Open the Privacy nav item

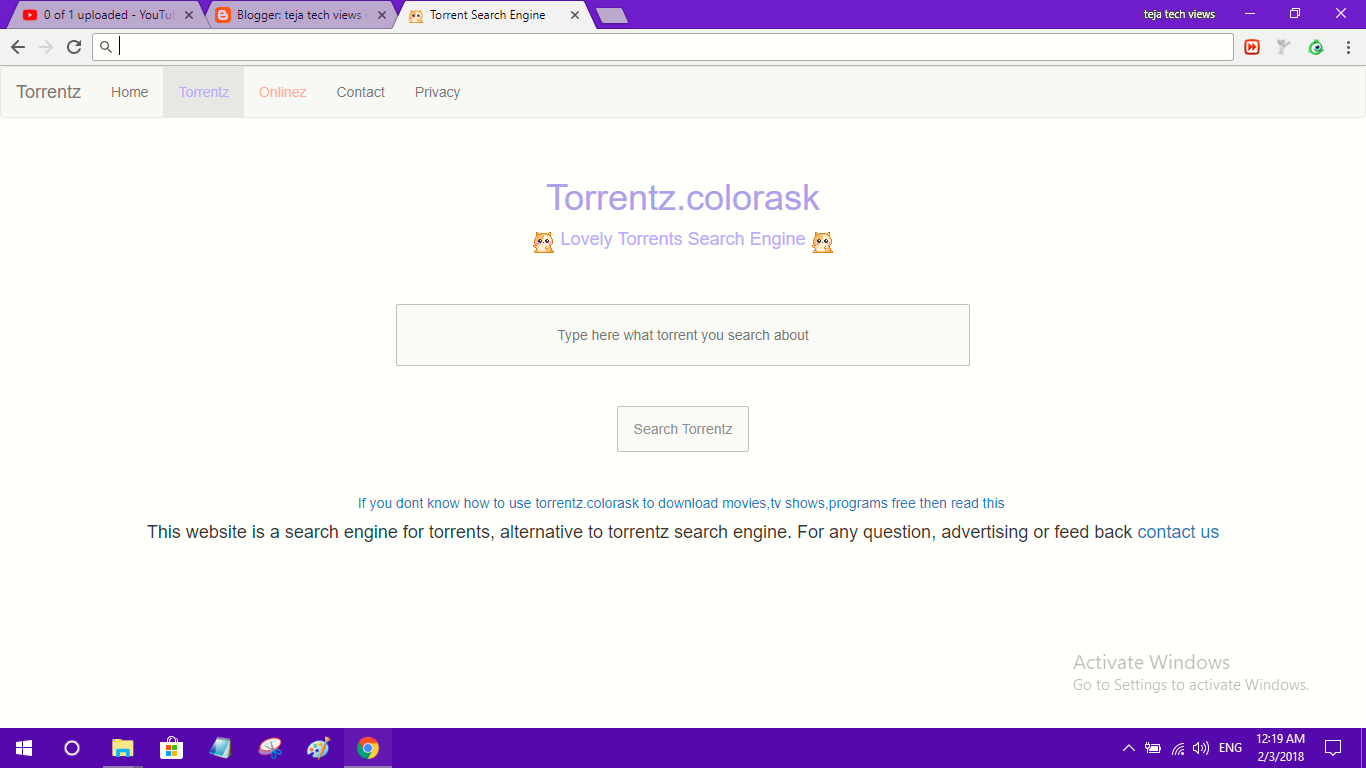click(437, 92)
